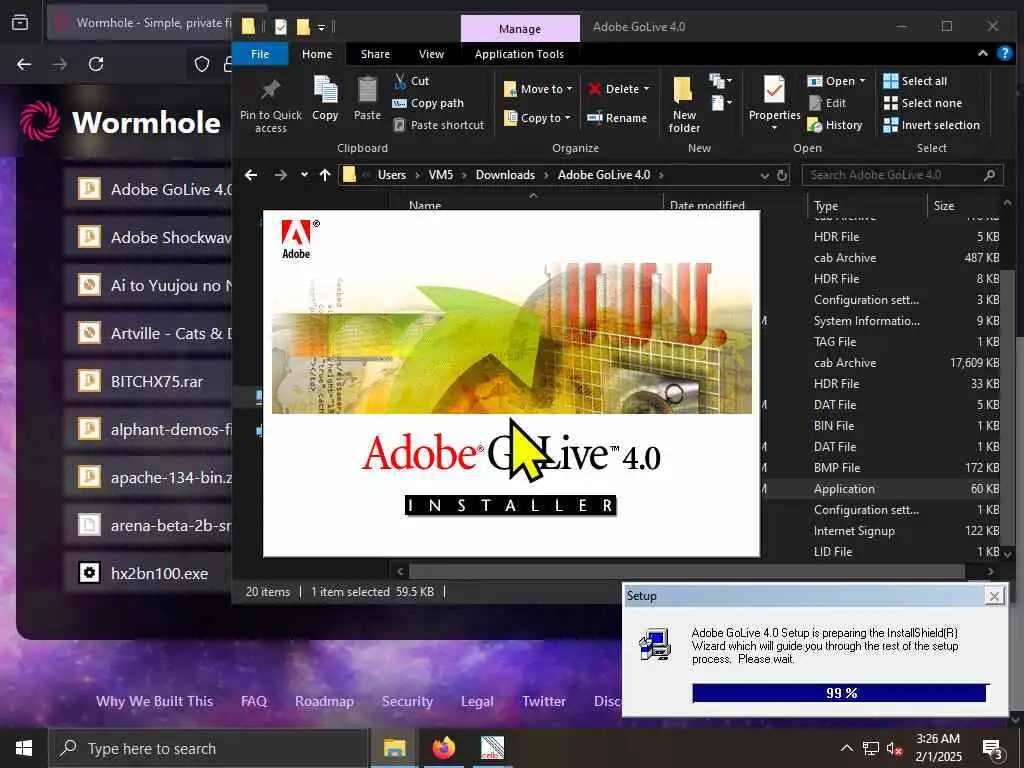This screenshot has height=768, width=1024.
Task: Click the browser back arrow
Action: 24,64
